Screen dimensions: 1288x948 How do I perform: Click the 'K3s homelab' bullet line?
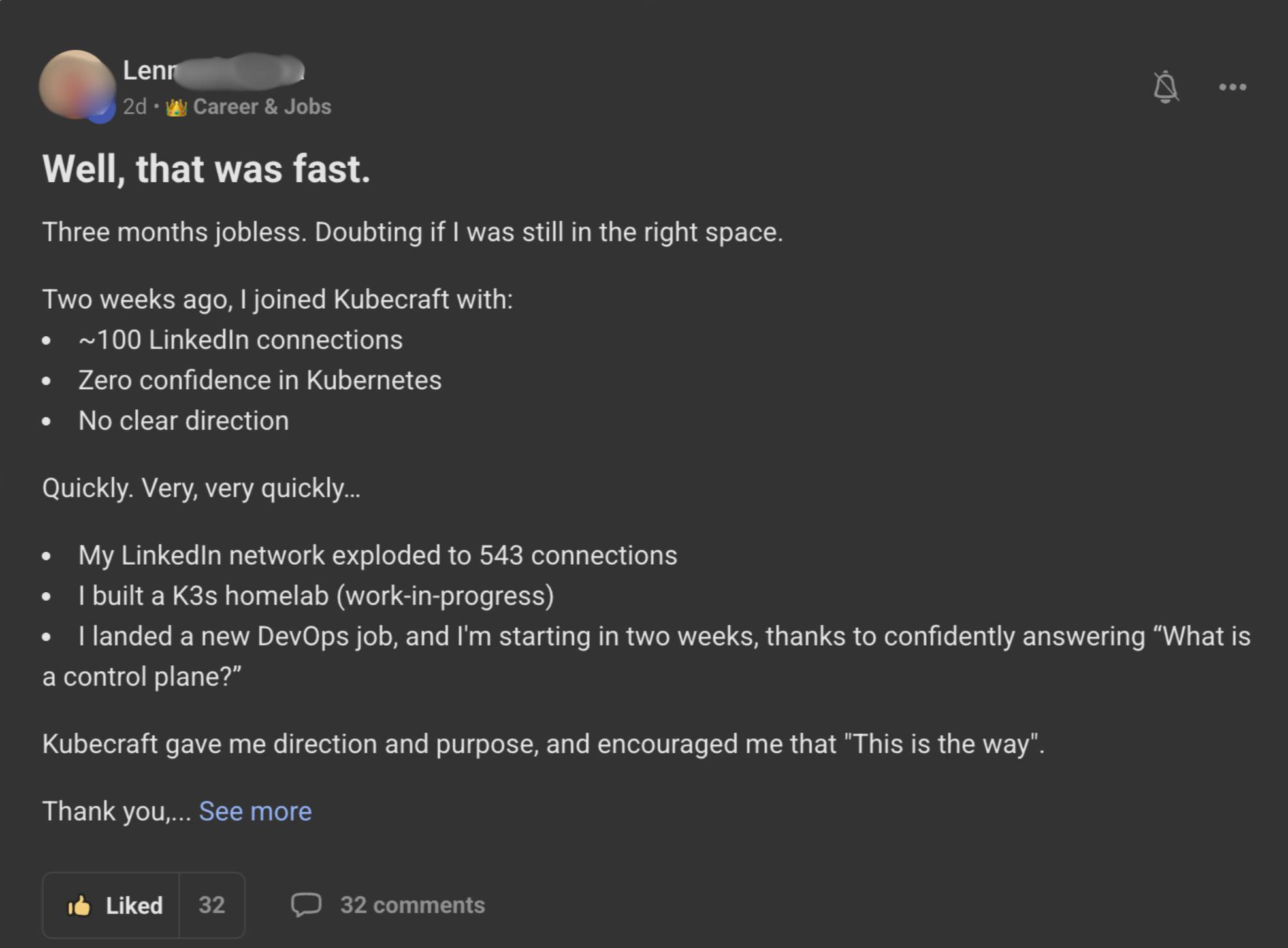coord(316,595)
